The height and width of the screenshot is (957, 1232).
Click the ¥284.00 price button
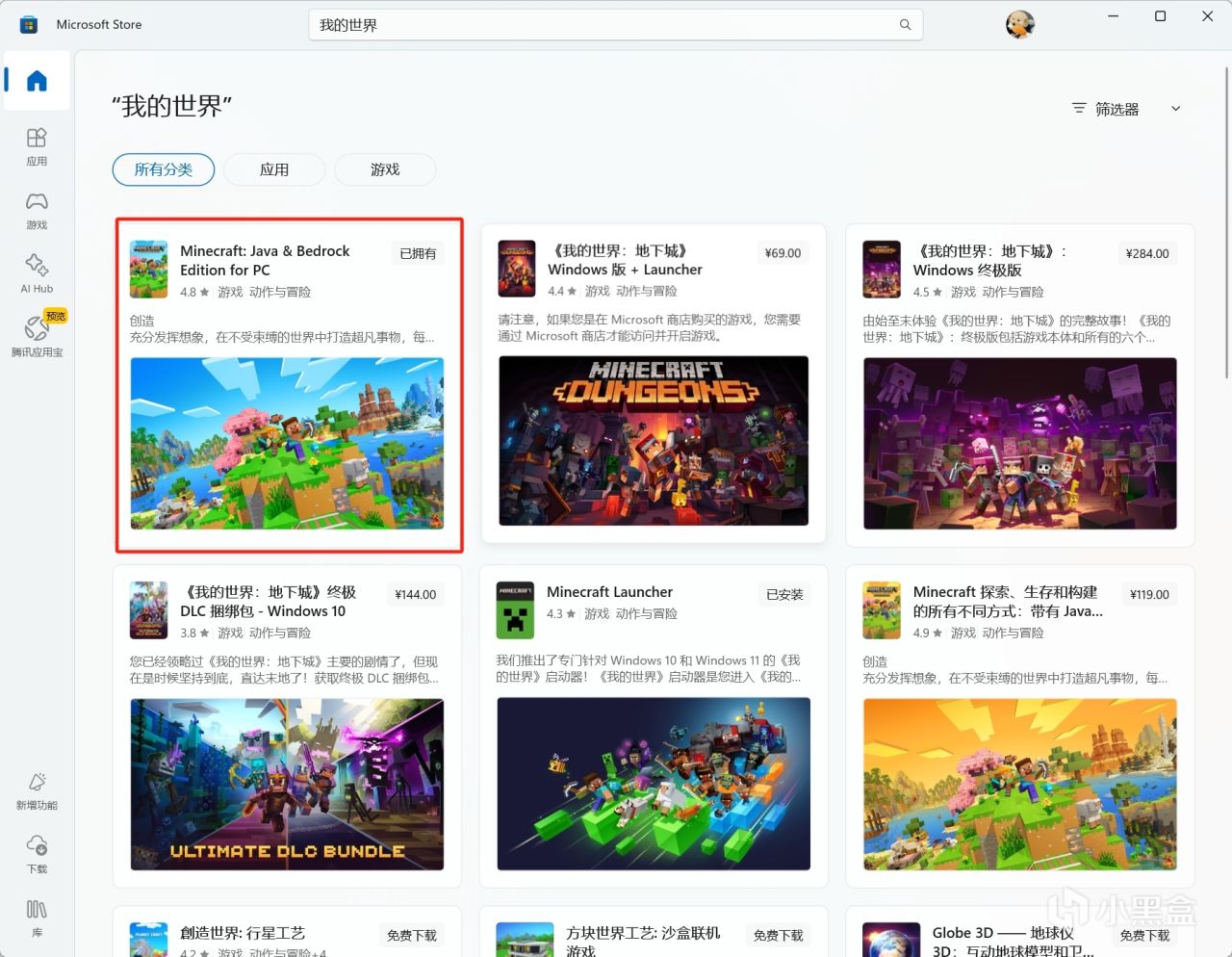1147,253
